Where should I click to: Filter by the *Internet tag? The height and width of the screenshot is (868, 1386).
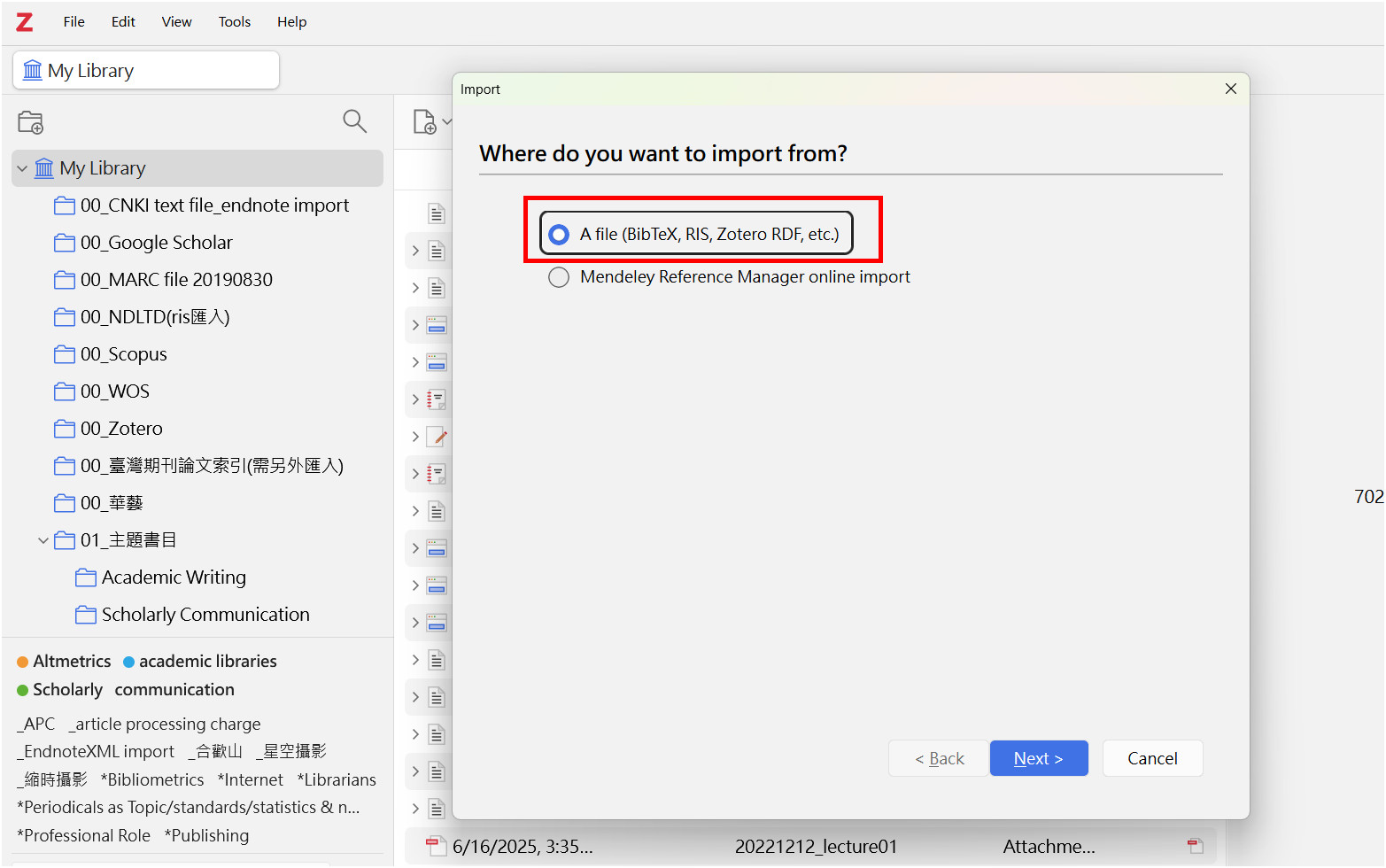click(251, 780)
